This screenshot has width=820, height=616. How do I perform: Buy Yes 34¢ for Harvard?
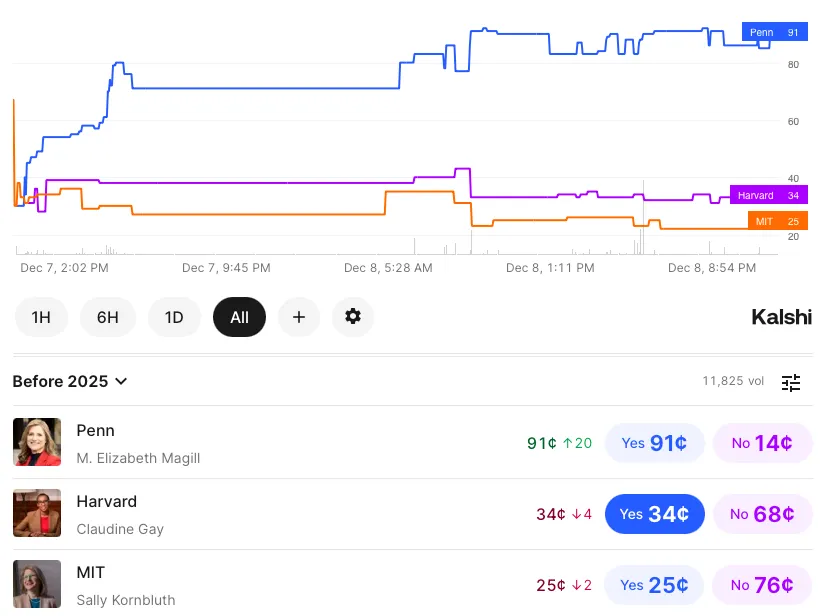[654, 514]
